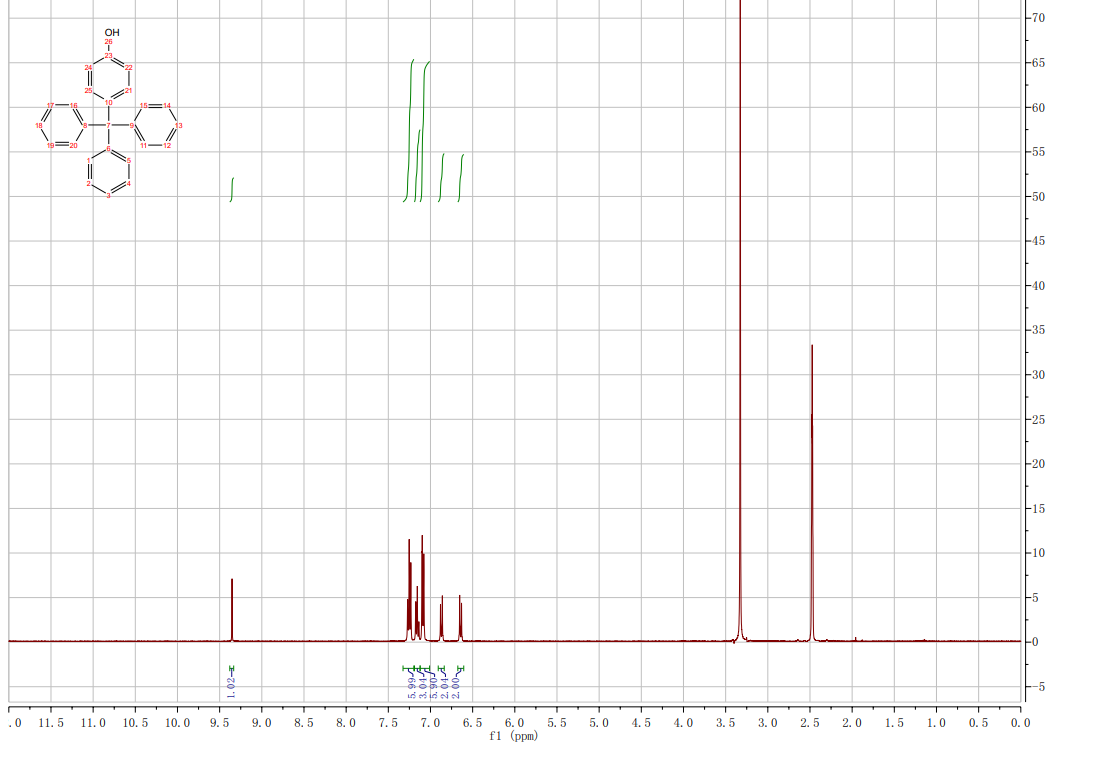The image size is (1102, 757).
Task: Click the OH group label in the structure
Action: pyautogui.click(x=111, y=32)
